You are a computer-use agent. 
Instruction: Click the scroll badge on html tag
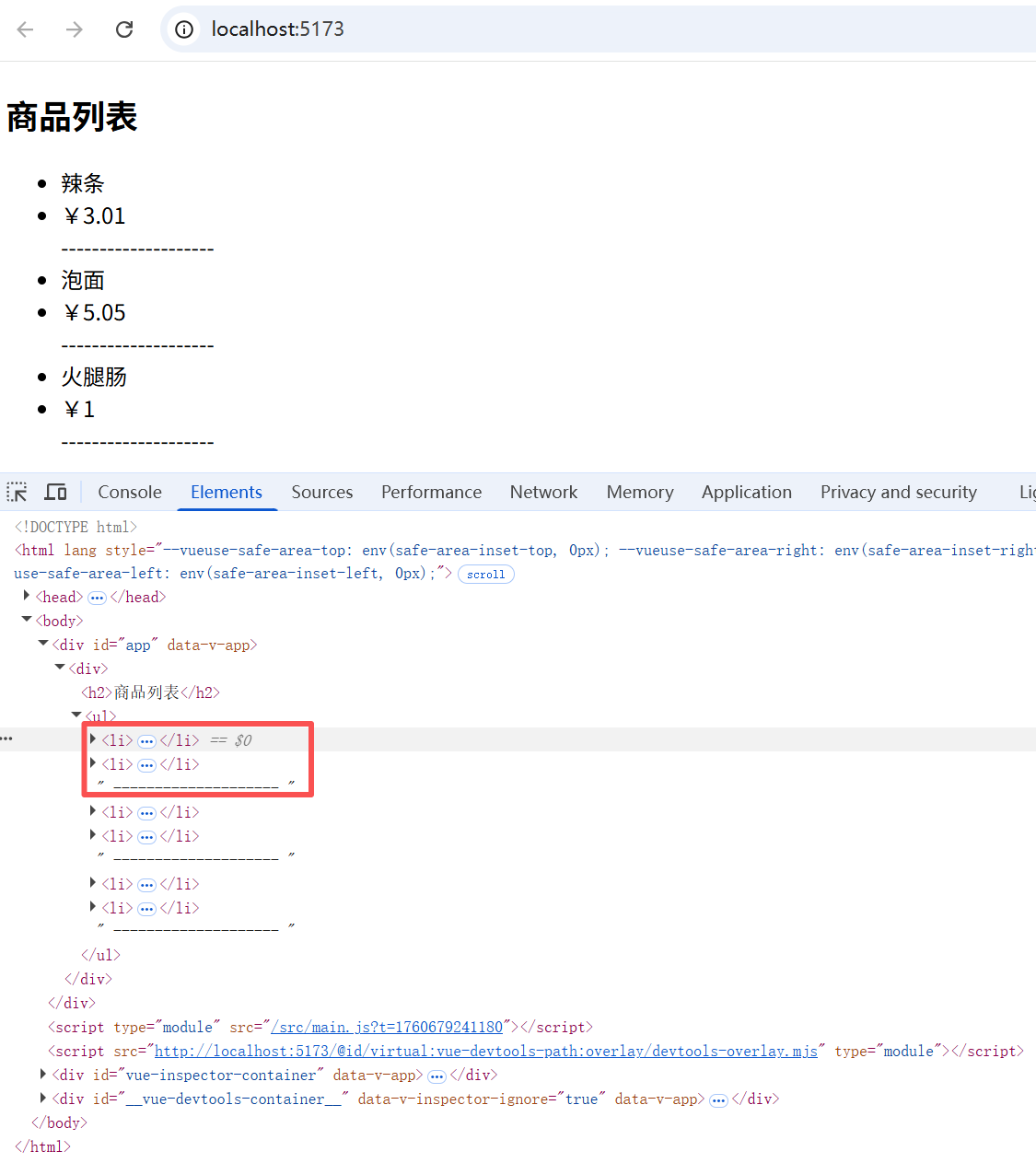click(485, 575)
